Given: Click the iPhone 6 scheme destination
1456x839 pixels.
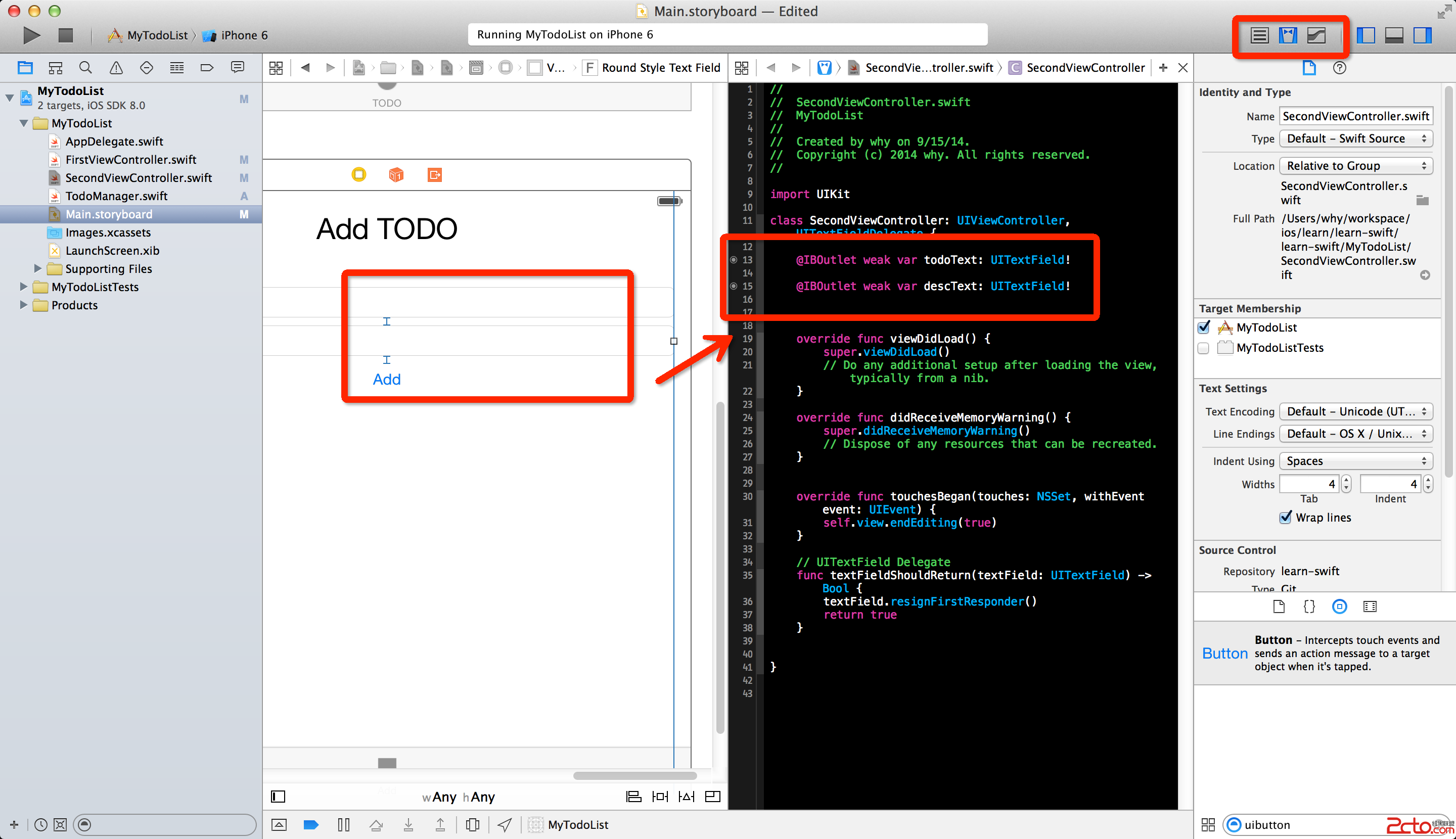Looking at the screenshot, I should pos(244,35).
